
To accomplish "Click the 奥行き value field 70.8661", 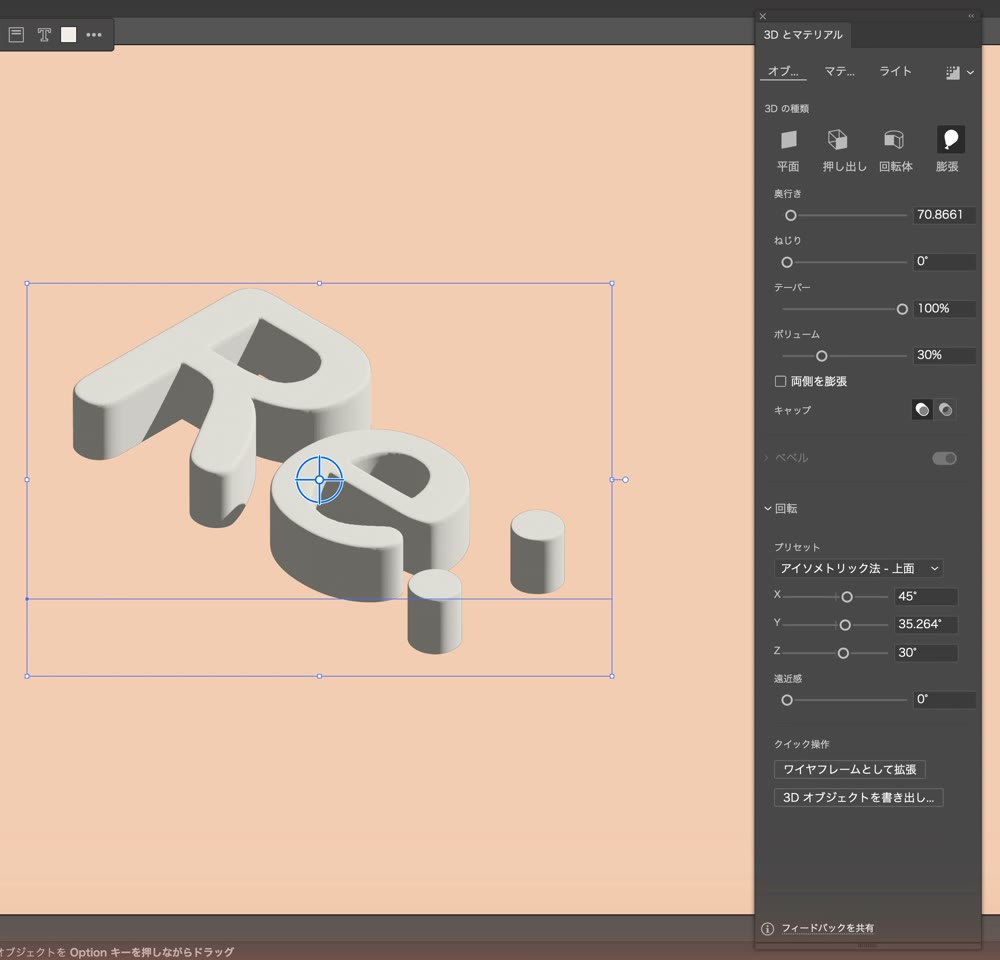I will [x=944, y=215].
